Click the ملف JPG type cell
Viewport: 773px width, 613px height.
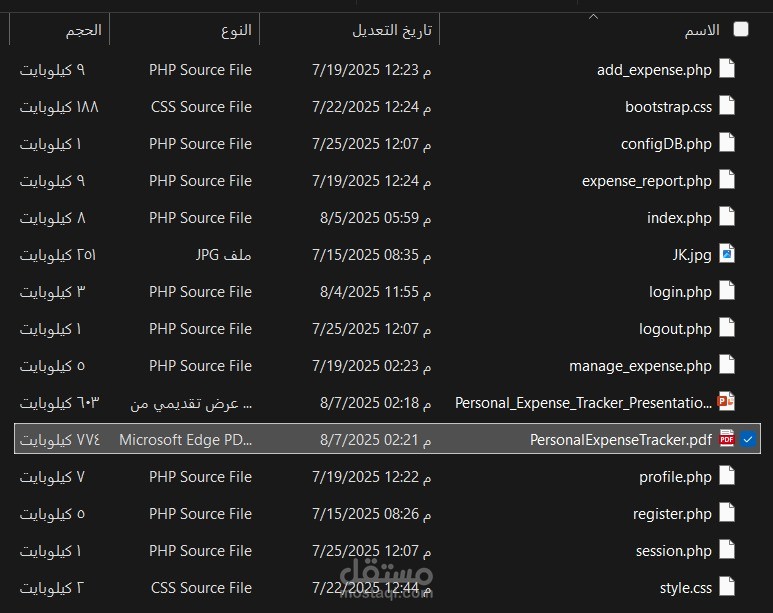pyautogui.click(x=223, y=255)
